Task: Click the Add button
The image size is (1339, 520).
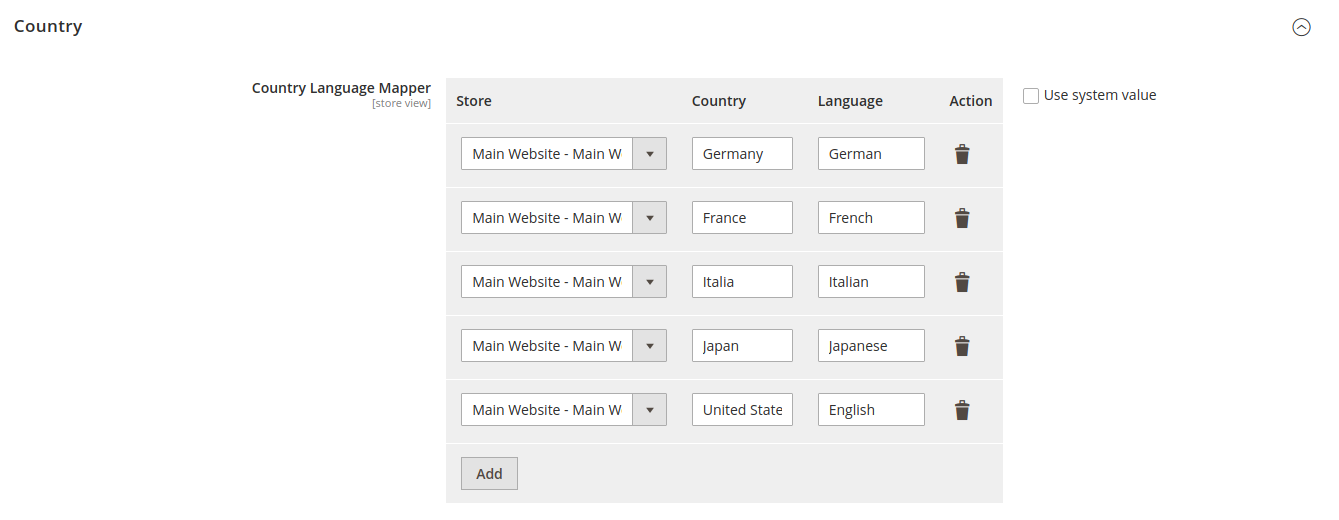Action: point(489,474)
